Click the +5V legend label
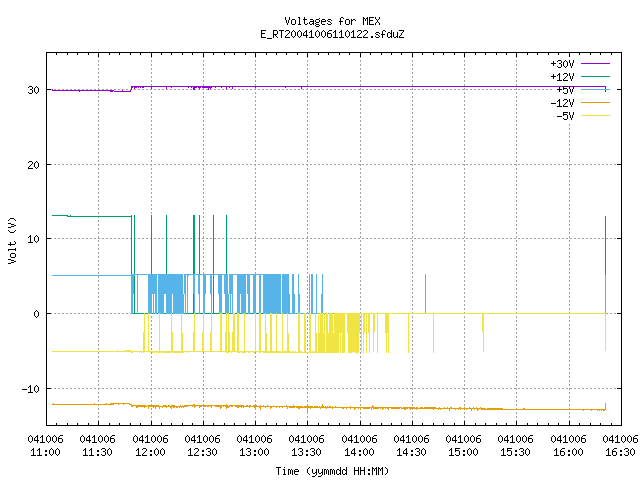Image resolution: width=640 pixels, height=480 pixels. coord(565,90)
